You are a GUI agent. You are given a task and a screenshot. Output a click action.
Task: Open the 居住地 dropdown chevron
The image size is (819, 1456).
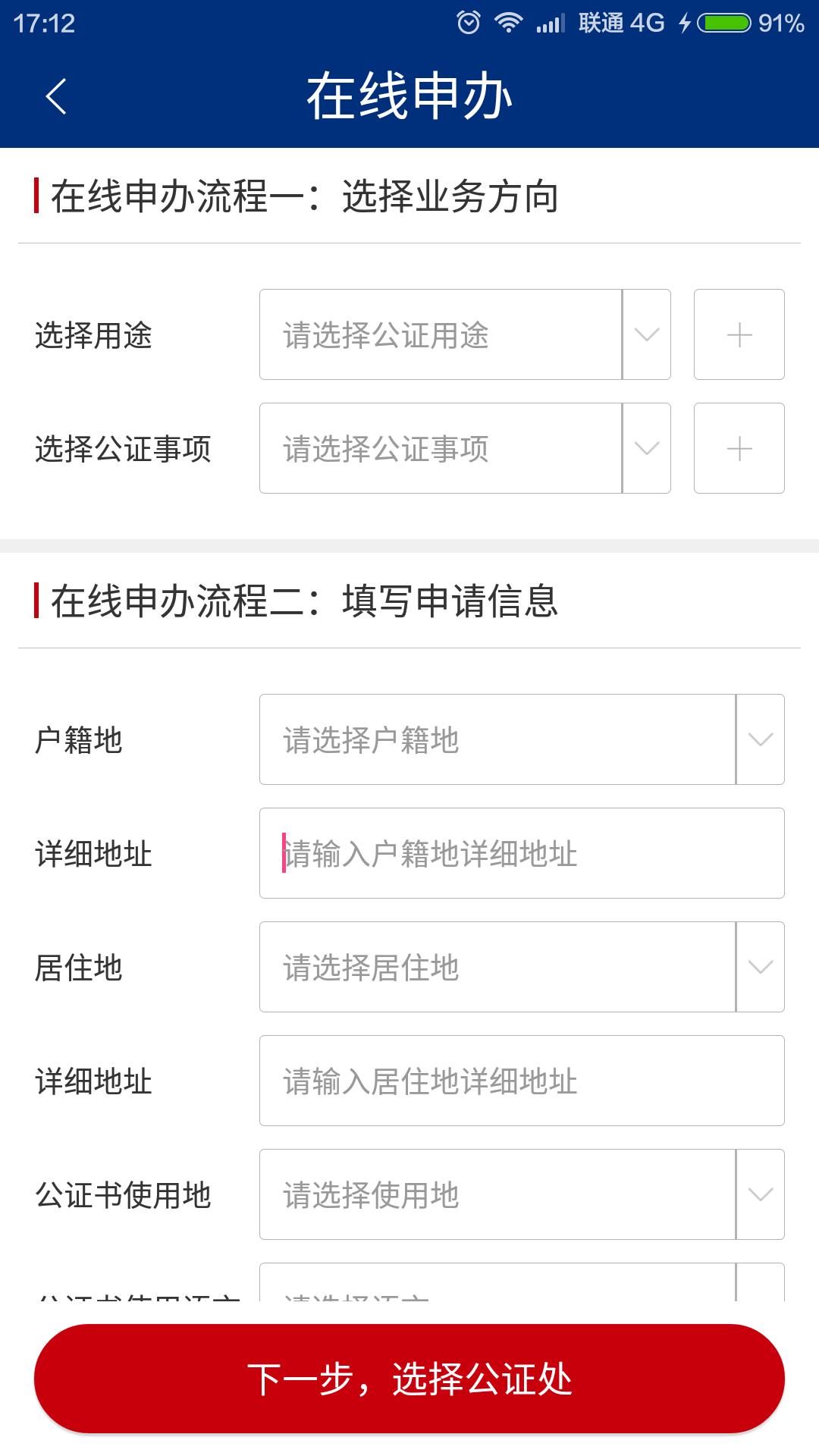(760, 967)
